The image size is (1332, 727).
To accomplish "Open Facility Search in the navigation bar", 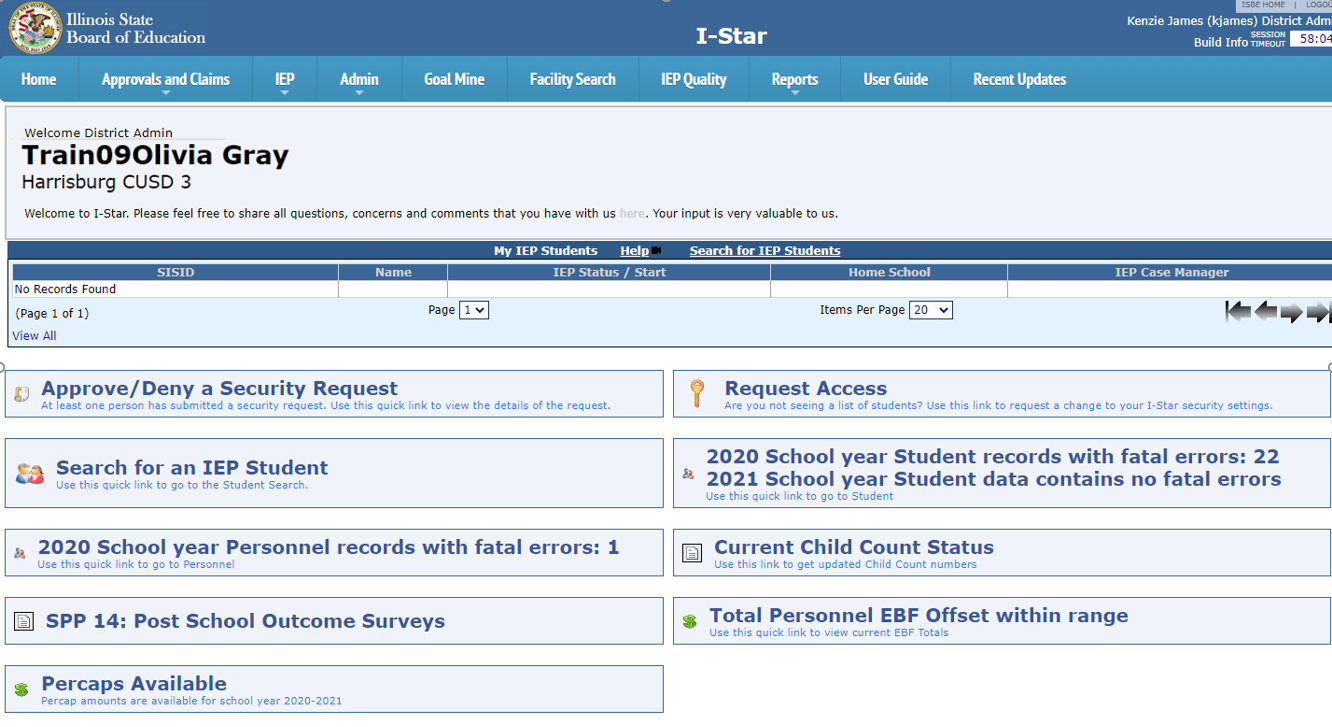I will (573, 79).
